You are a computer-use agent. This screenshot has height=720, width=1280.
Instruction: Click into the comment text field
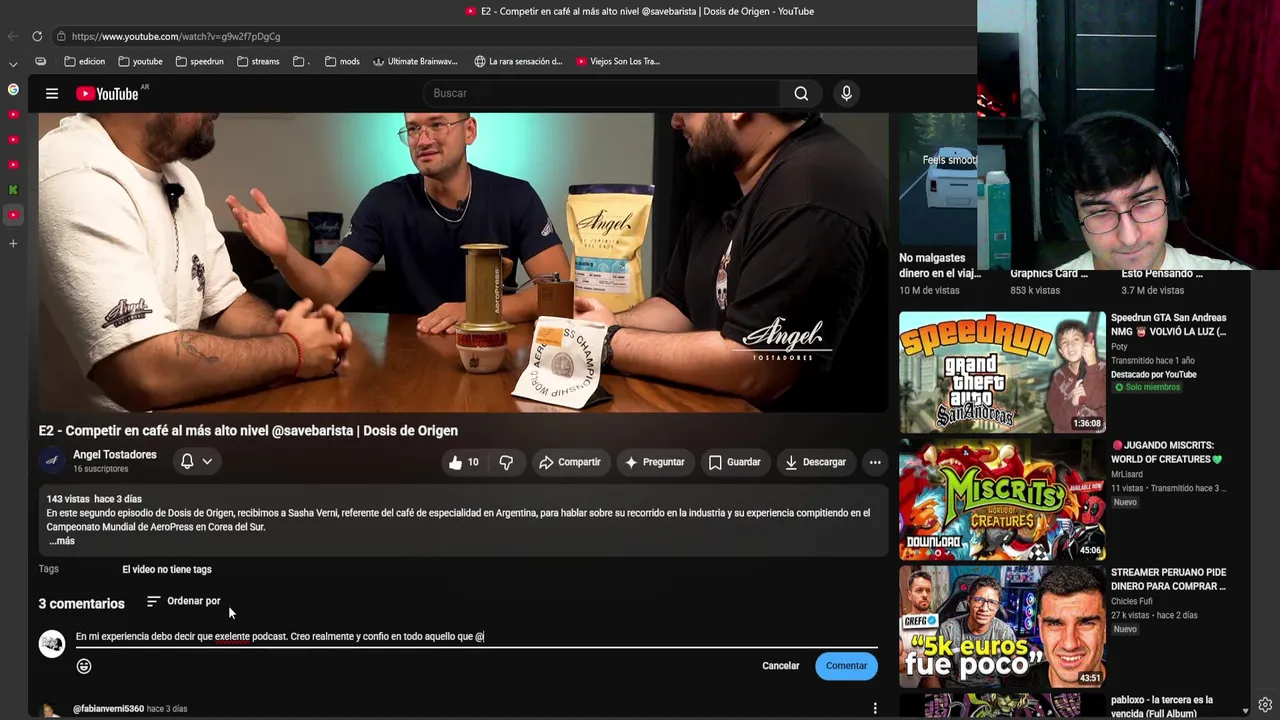476,637
